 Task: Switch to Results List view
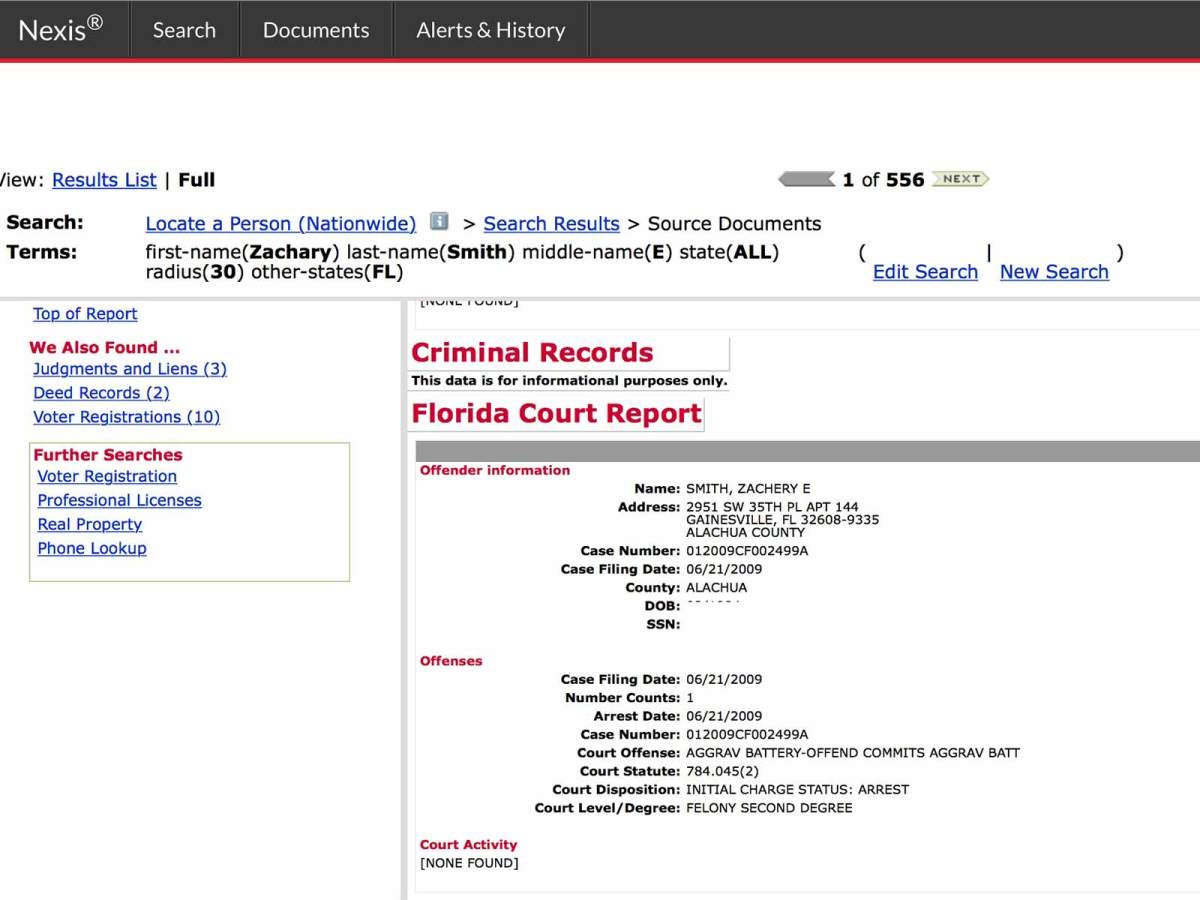(104, 180)
